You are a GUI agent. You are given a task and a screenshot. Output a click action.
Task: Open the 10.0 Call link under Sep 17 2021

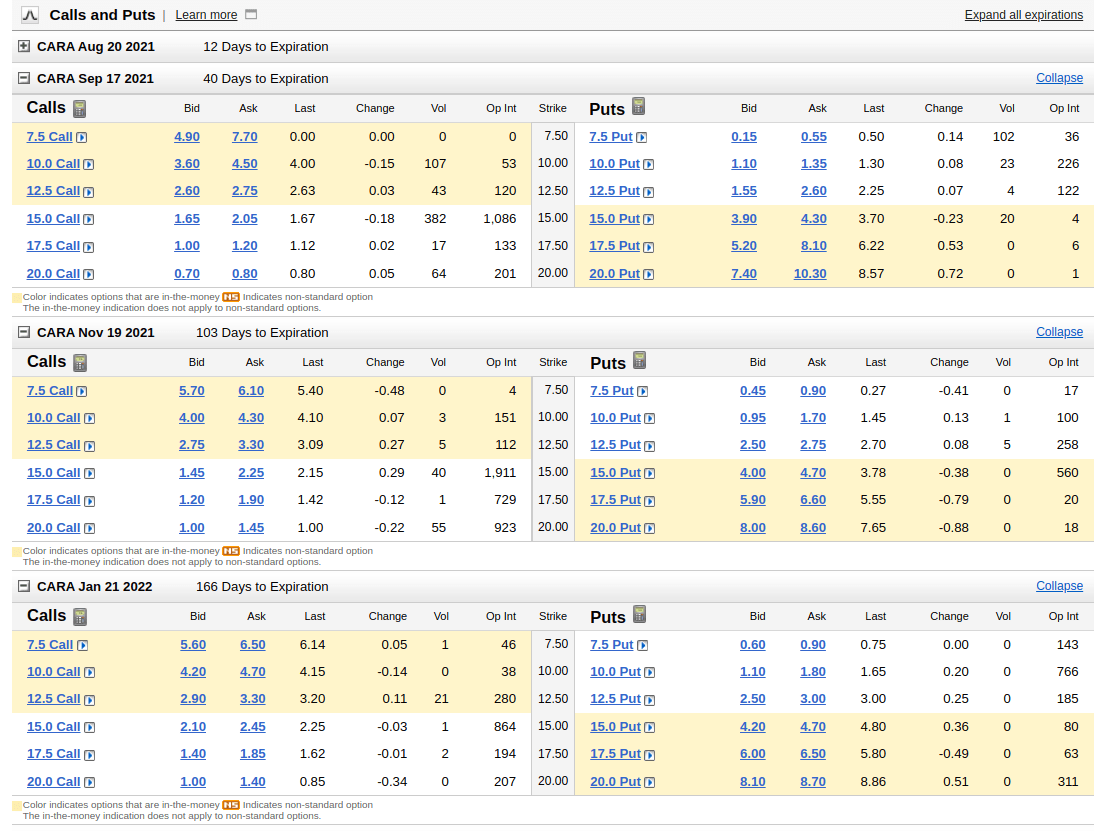point(53,164)
